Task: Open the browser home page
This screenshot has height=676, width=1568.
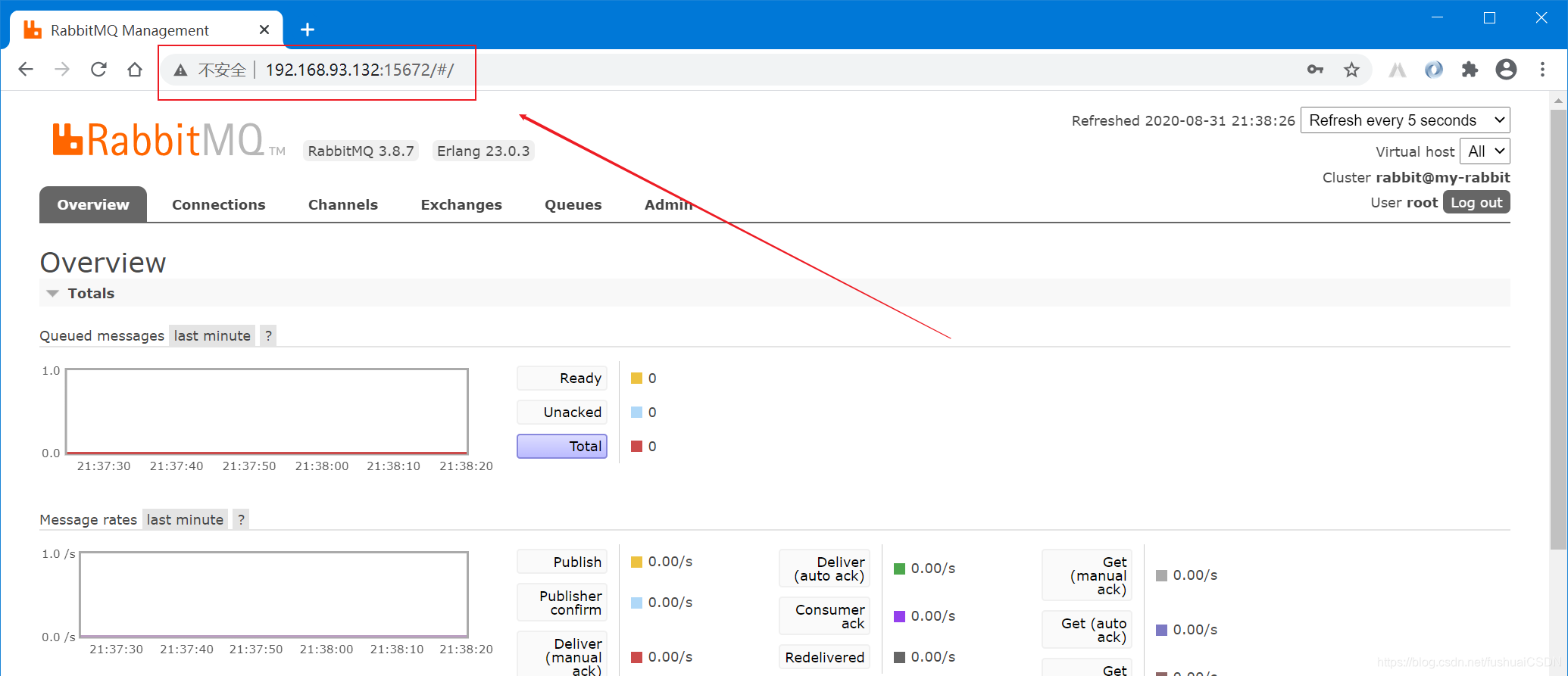Action: pyautogui.click(x=135, y=70)
